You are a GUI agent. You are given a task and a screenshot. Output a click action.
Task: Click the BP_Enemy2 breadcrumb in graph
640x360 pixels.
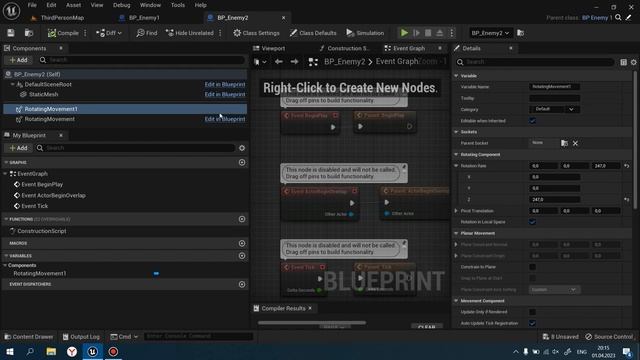click(x=344, y=62)
